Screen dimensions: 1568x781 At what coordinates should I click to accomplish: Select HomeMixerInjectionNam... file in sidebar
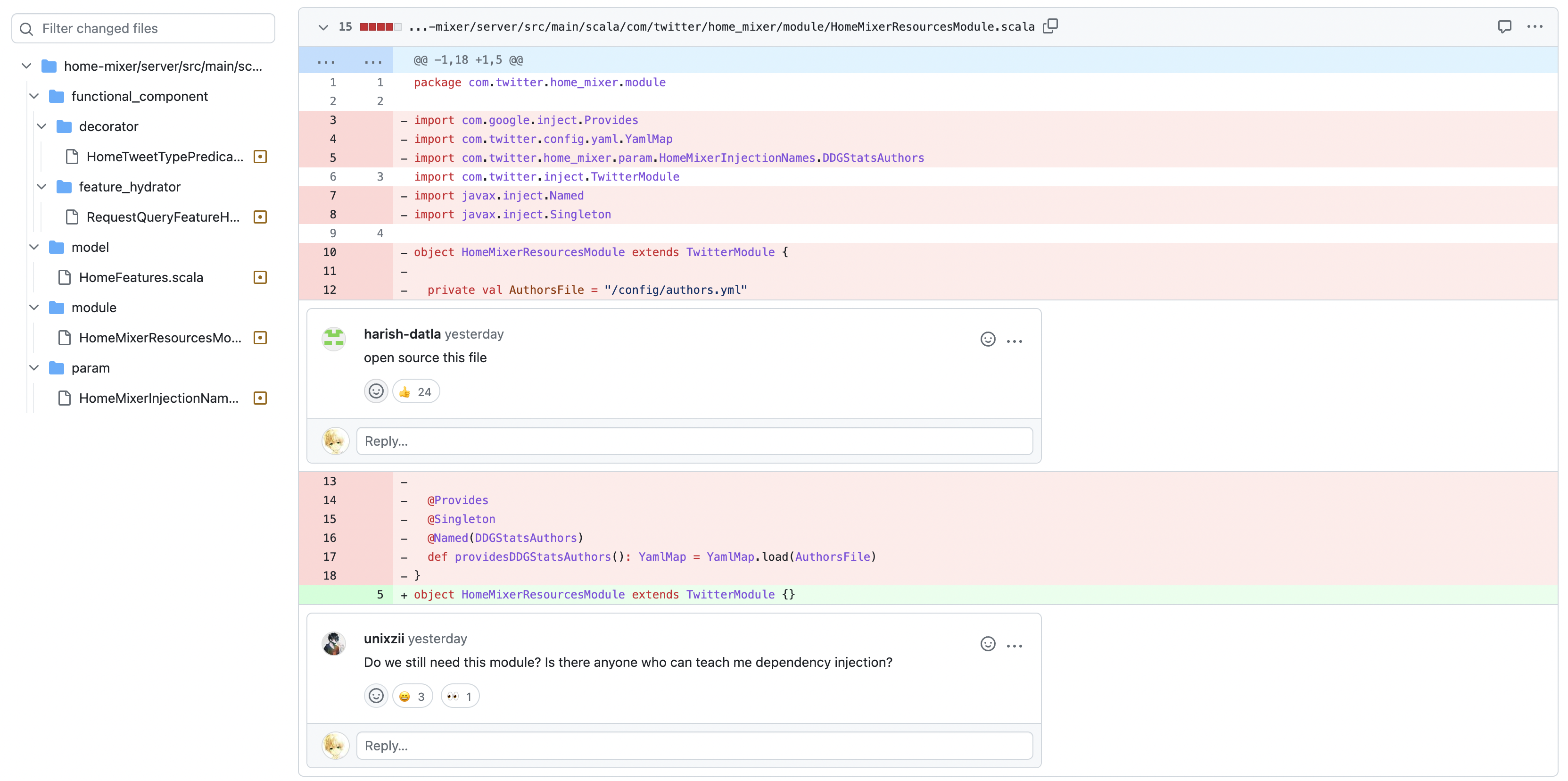click(x=160, y=398)
